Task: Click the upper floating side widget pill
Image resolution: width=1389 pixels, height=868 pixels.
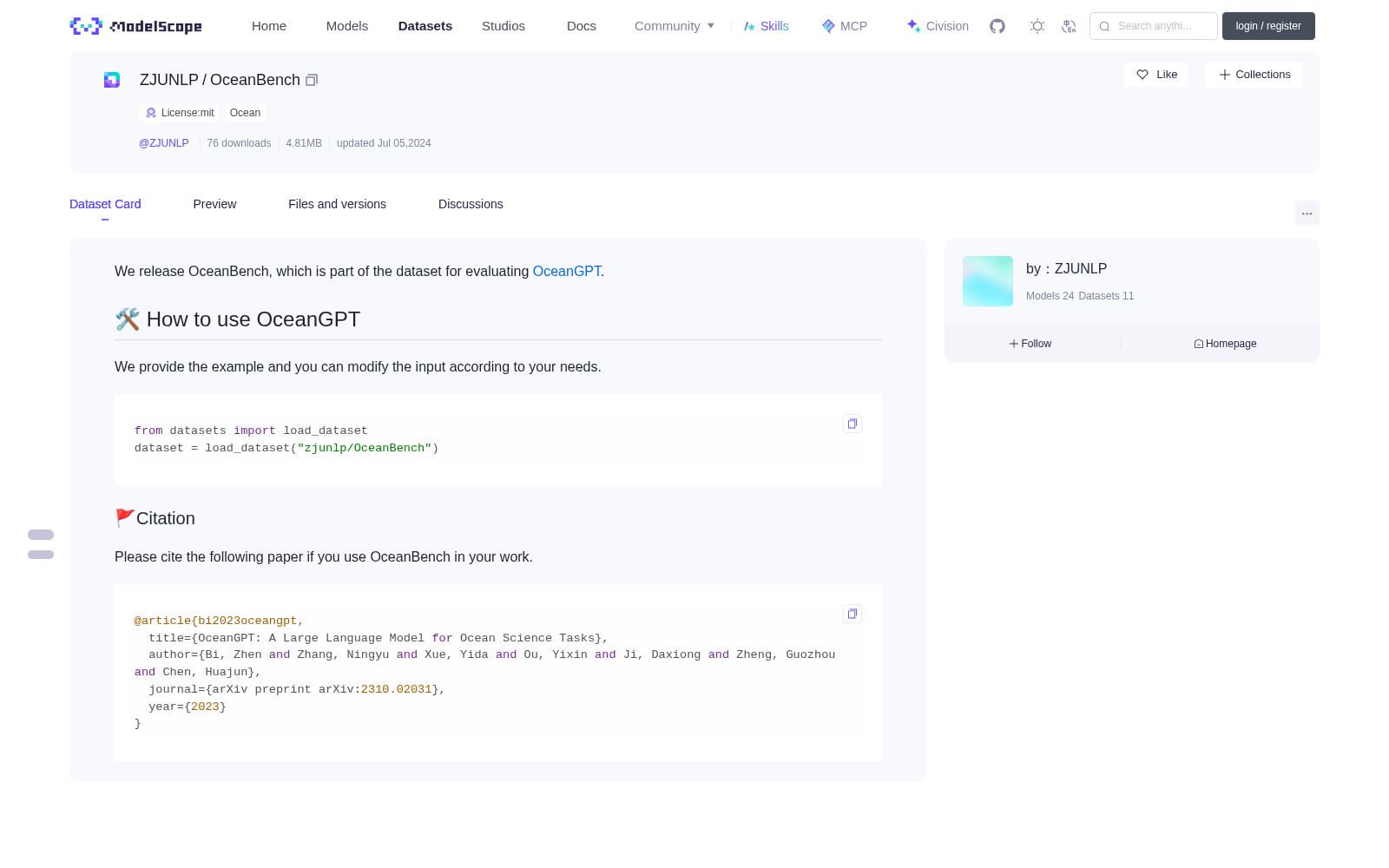Action: [41, 535]
